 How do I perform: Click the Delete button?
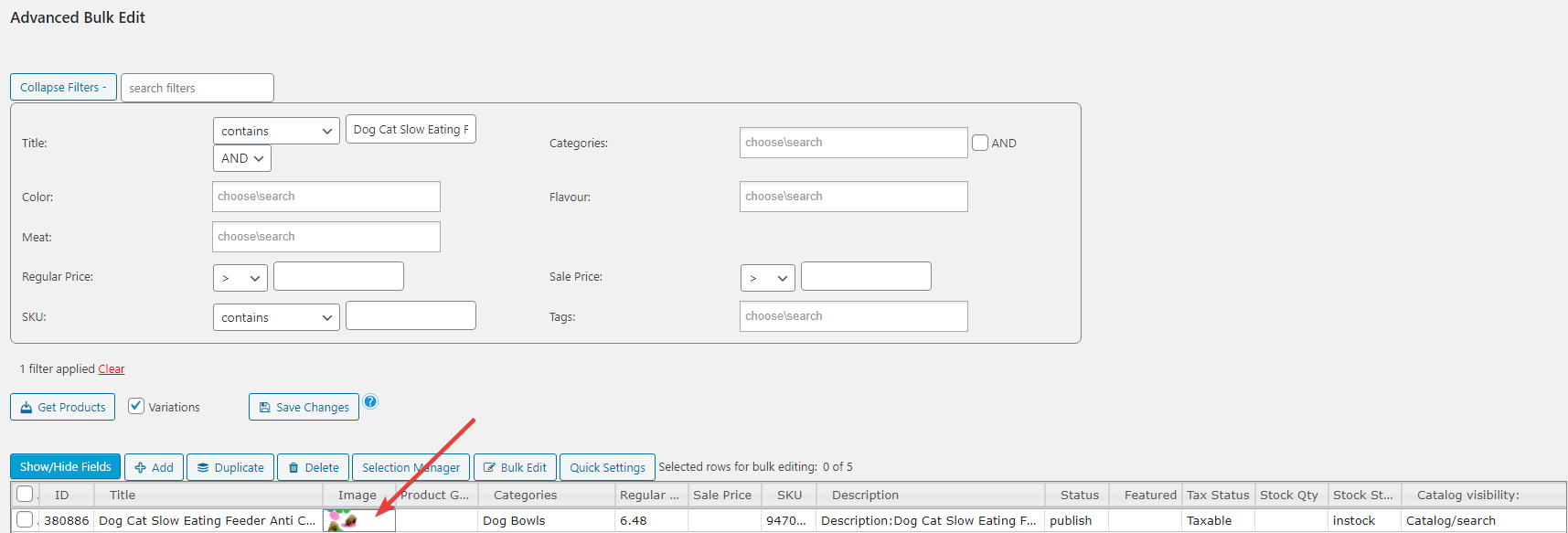313,467
